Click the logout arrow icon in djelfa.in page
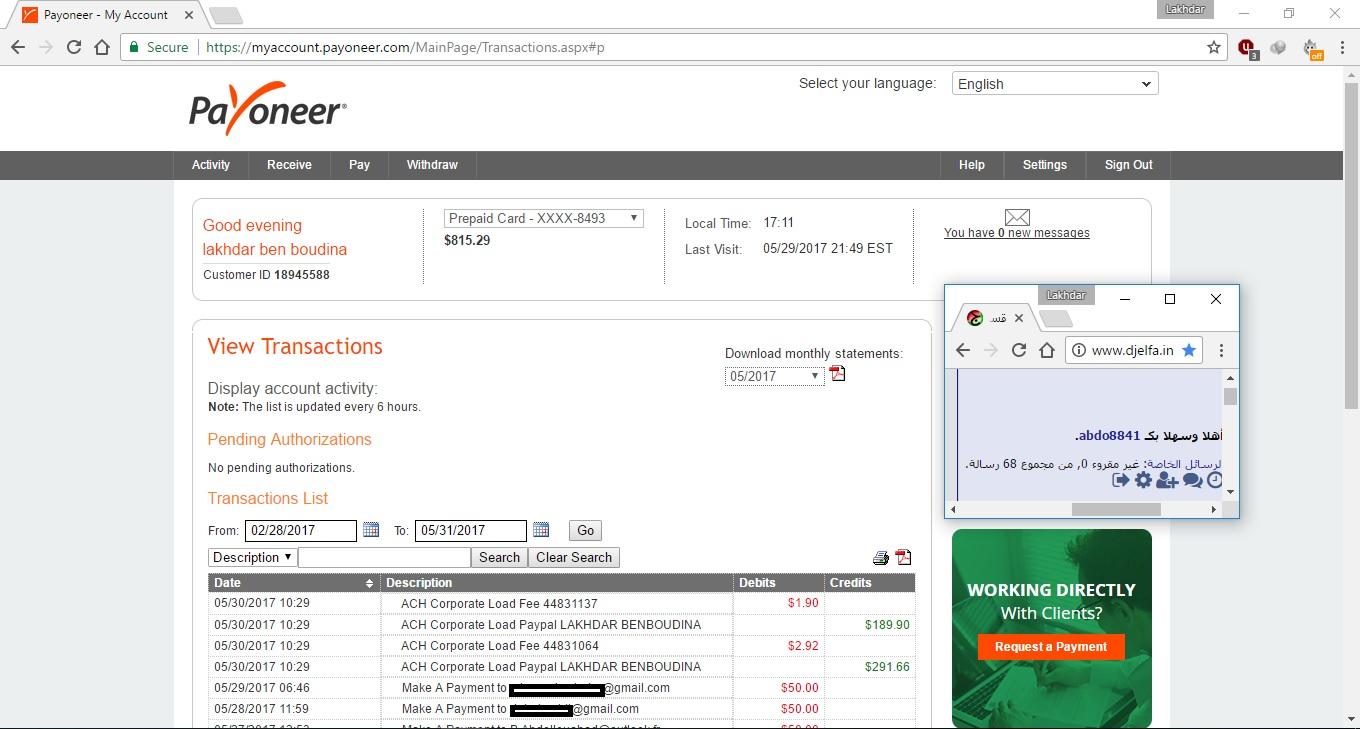This screenshot has width=1360, height=729. pyautogui.click(x=1121, y=480)
